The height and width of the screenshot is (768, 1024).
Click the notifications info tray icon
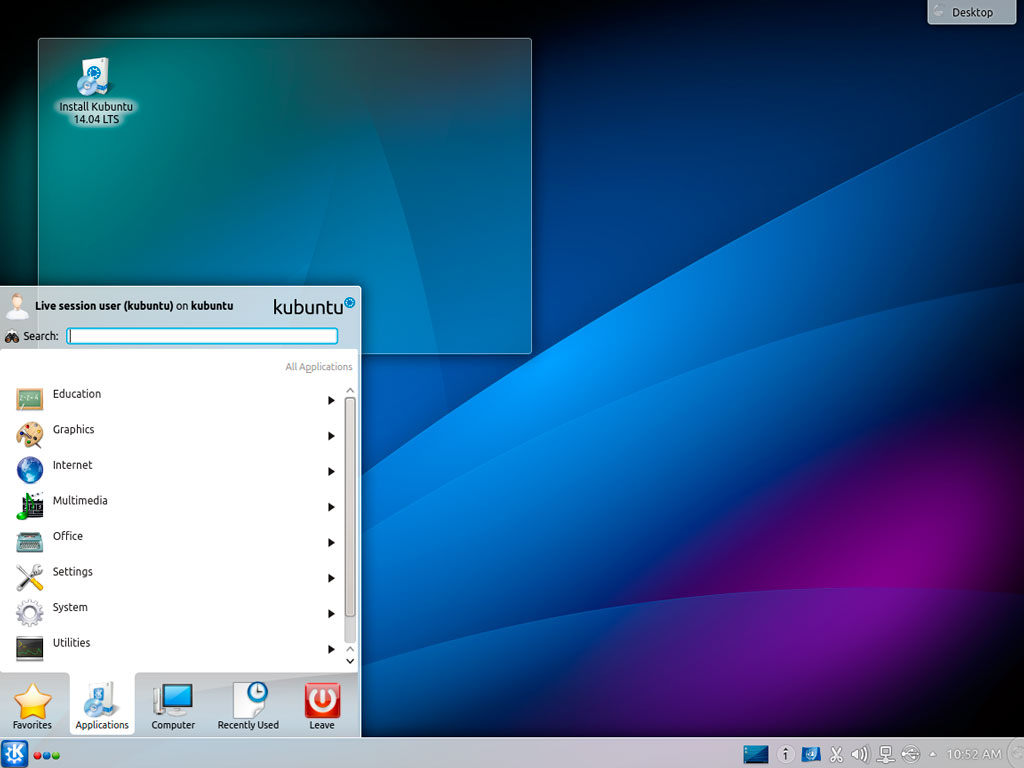click(x=786, y=754)
